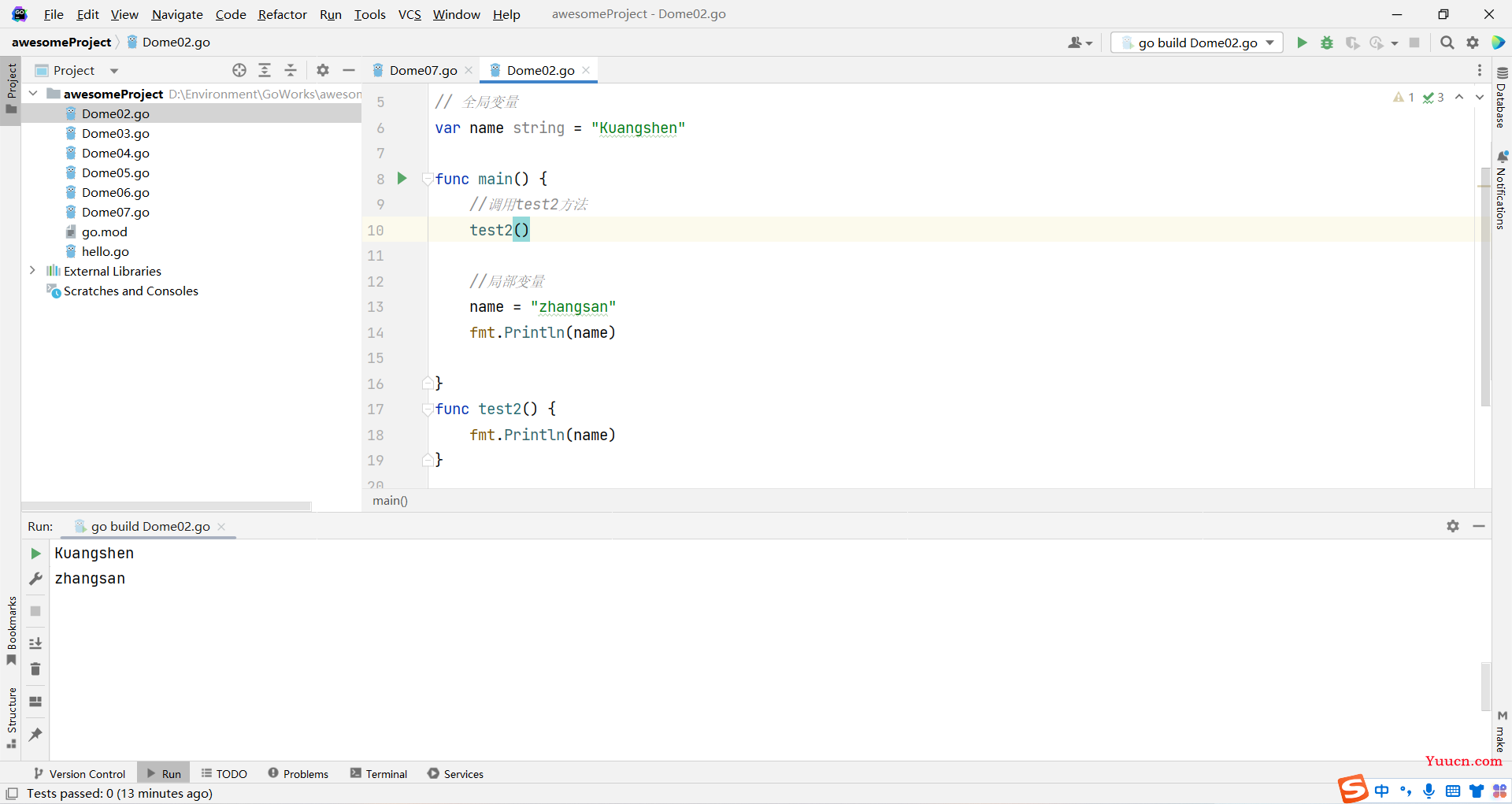Image resolution: width=1512 pixels, height=804 pixels.
Task: Click the editor vertical scrollbar
Action: coord(1485,287)
